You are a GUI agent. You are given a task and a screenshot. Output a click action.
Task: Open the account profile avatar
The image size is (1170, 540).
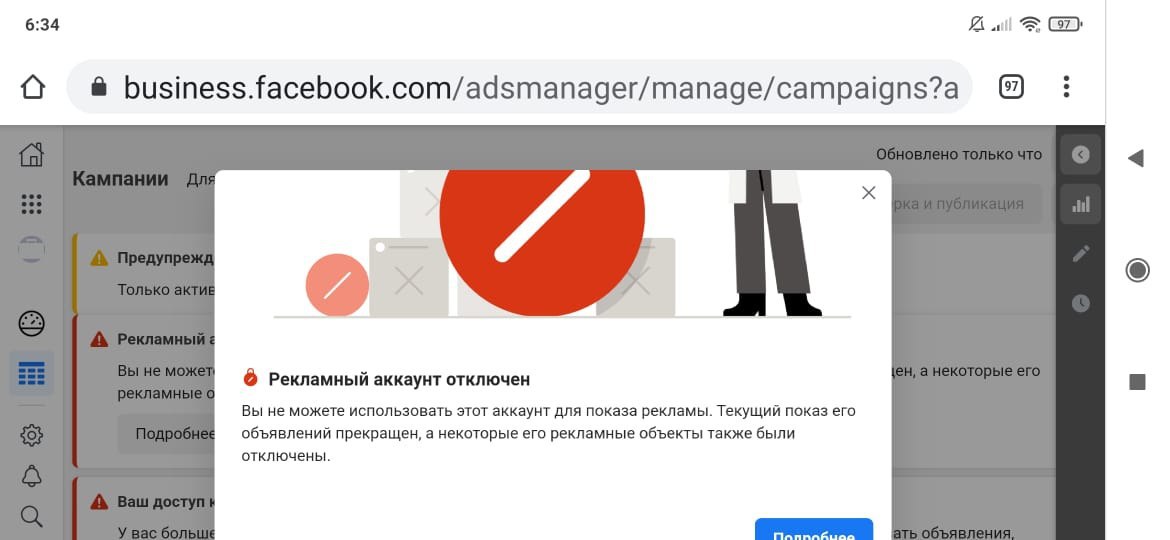pos(31,250)
